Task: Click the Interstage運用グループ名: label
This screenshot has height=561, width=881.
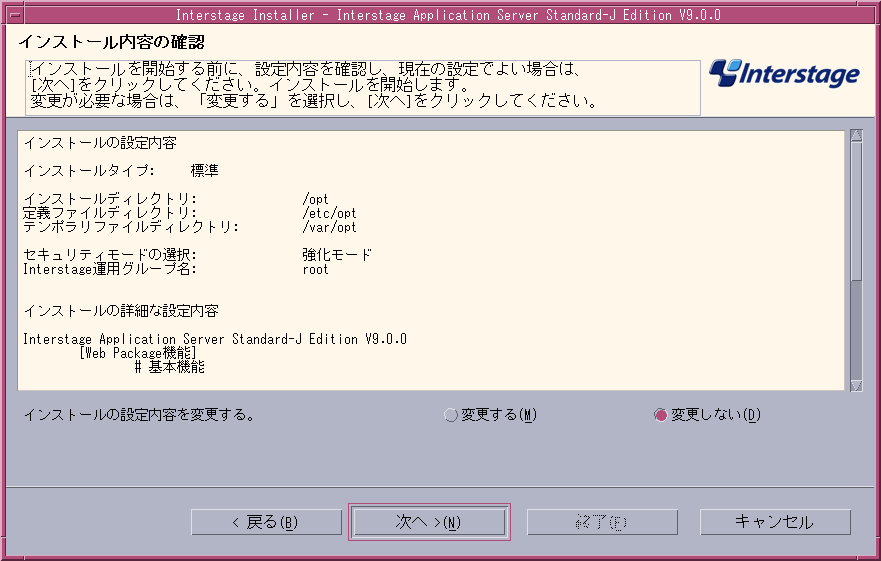Action: 110,269
